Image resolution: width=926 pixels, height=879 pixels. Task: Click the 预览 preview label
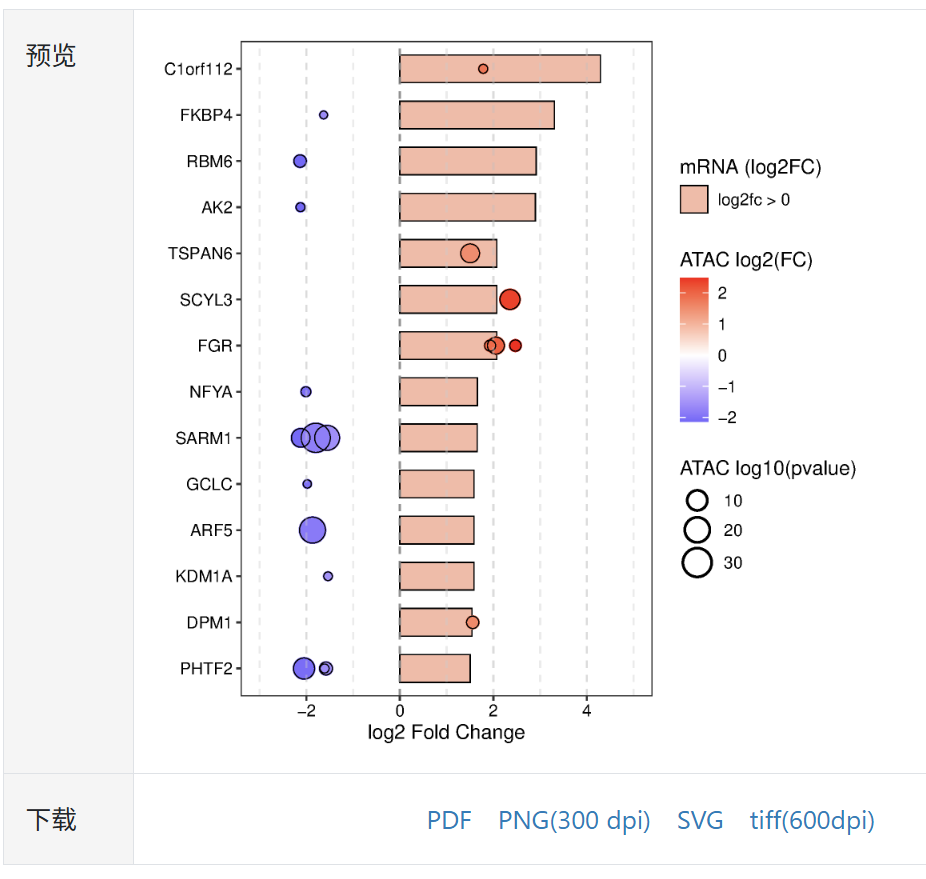tap(51, 56)
